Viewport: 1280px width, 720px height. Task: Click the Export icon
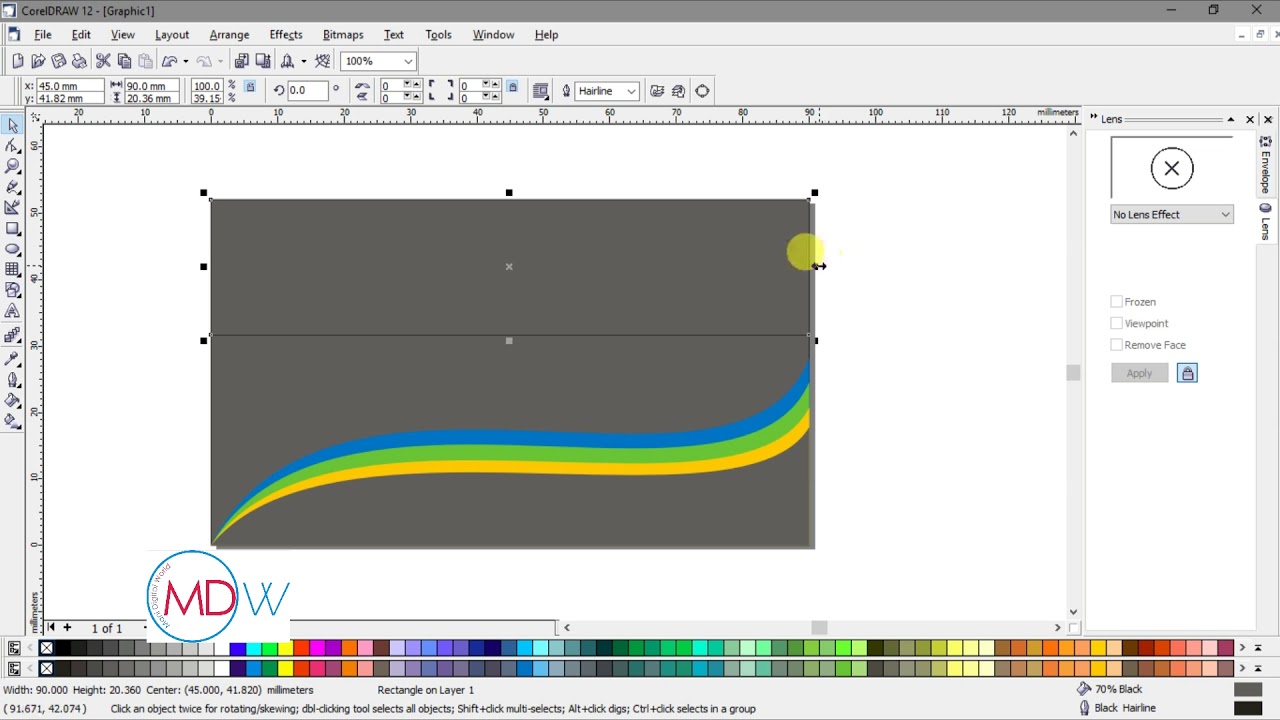[x=263, y=61]
